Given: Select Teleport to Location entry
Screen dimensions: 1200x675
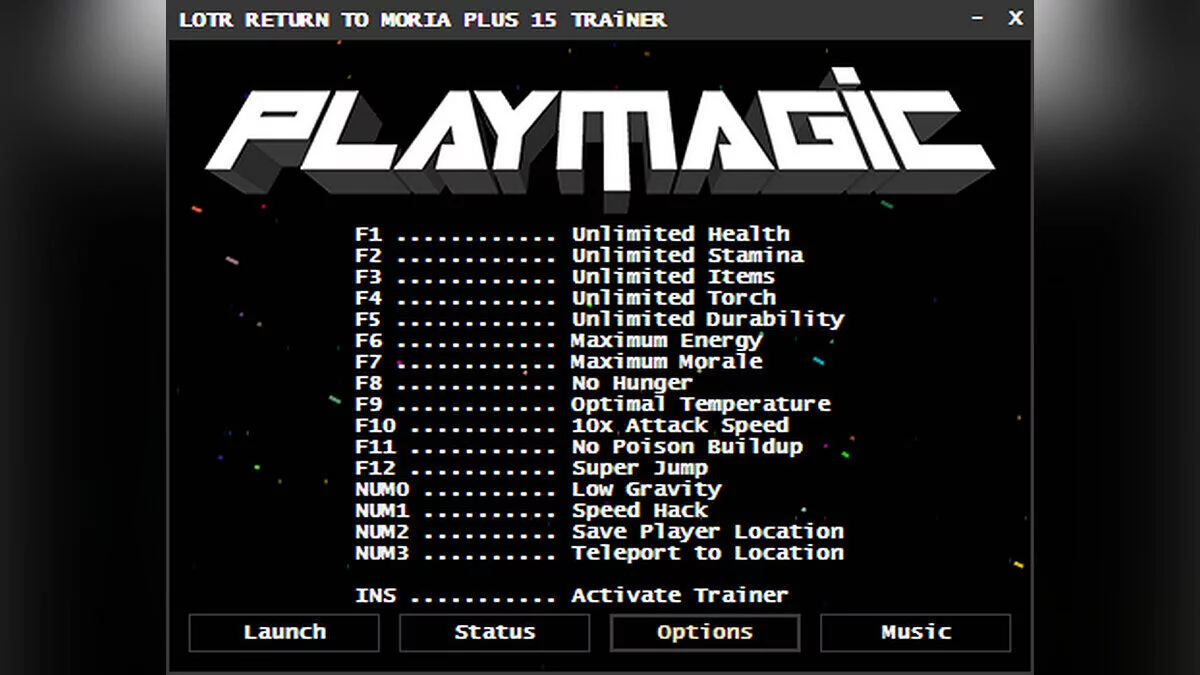Looking at the screenshot, I should point(707,553).
